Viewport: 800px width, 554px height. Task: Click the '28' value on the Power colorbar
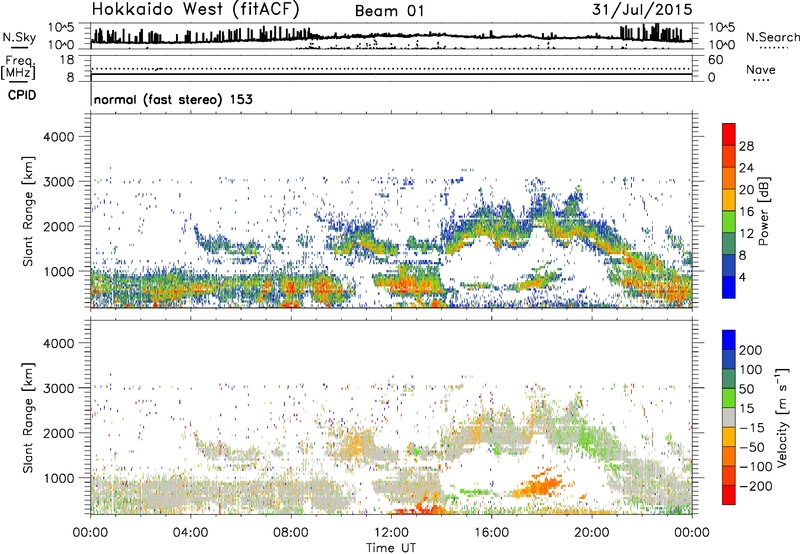[x=746, y=146]
